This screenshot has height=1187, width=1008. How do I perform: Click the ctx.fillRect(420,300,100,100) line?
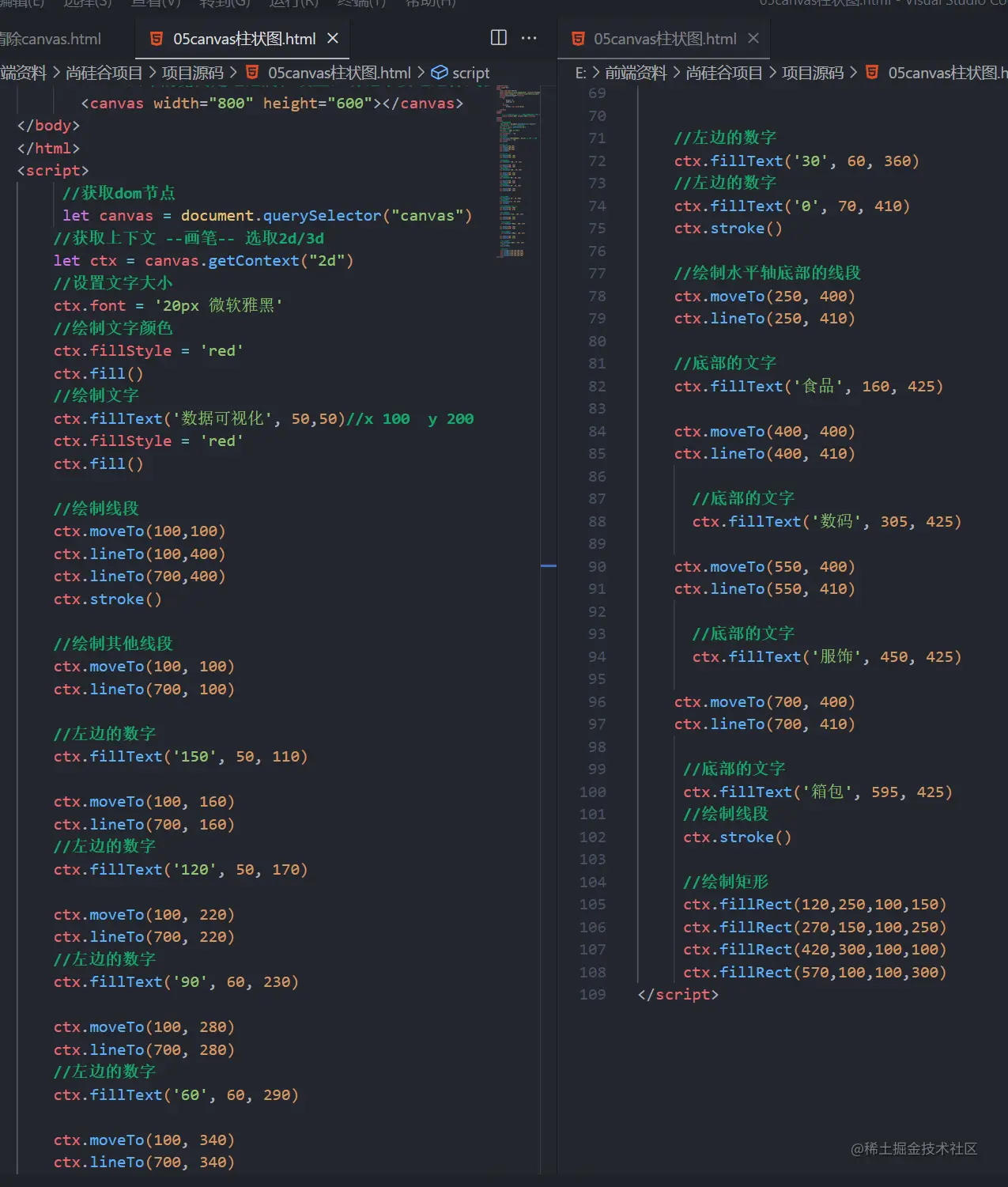(815, 949)
